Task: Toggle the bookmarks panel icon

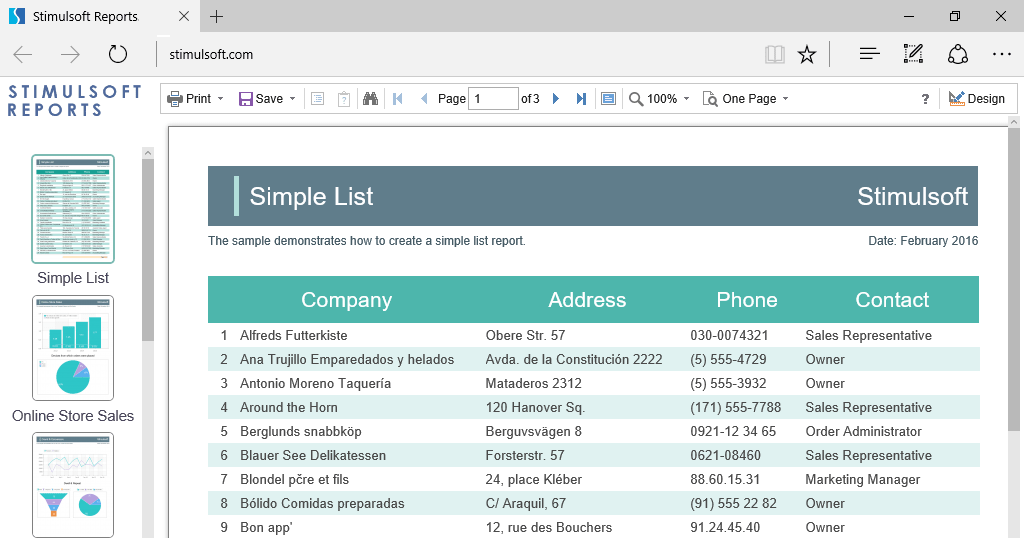Action: 317,99
